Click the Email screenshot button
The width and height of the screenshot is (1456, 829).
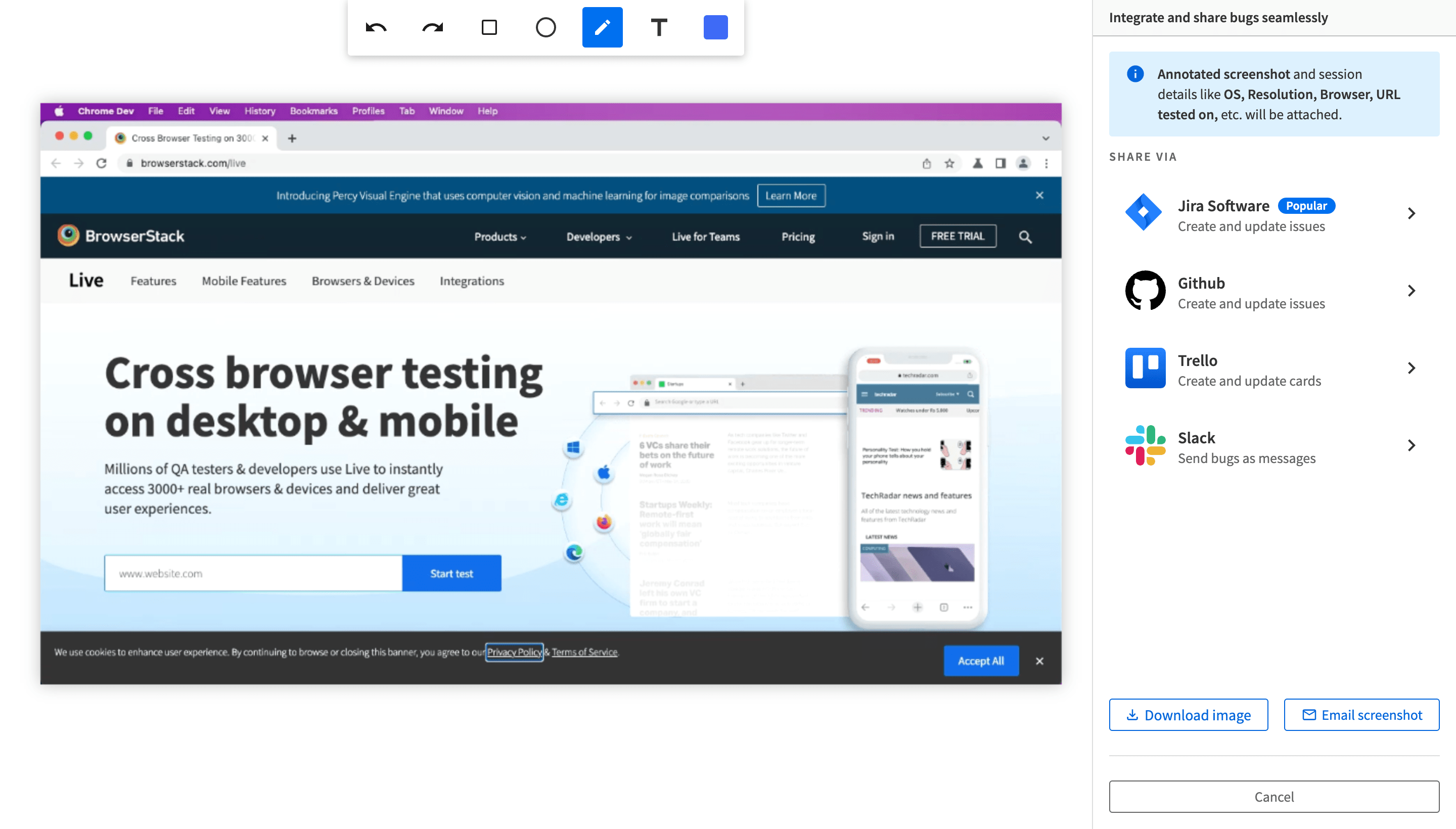1361,715
